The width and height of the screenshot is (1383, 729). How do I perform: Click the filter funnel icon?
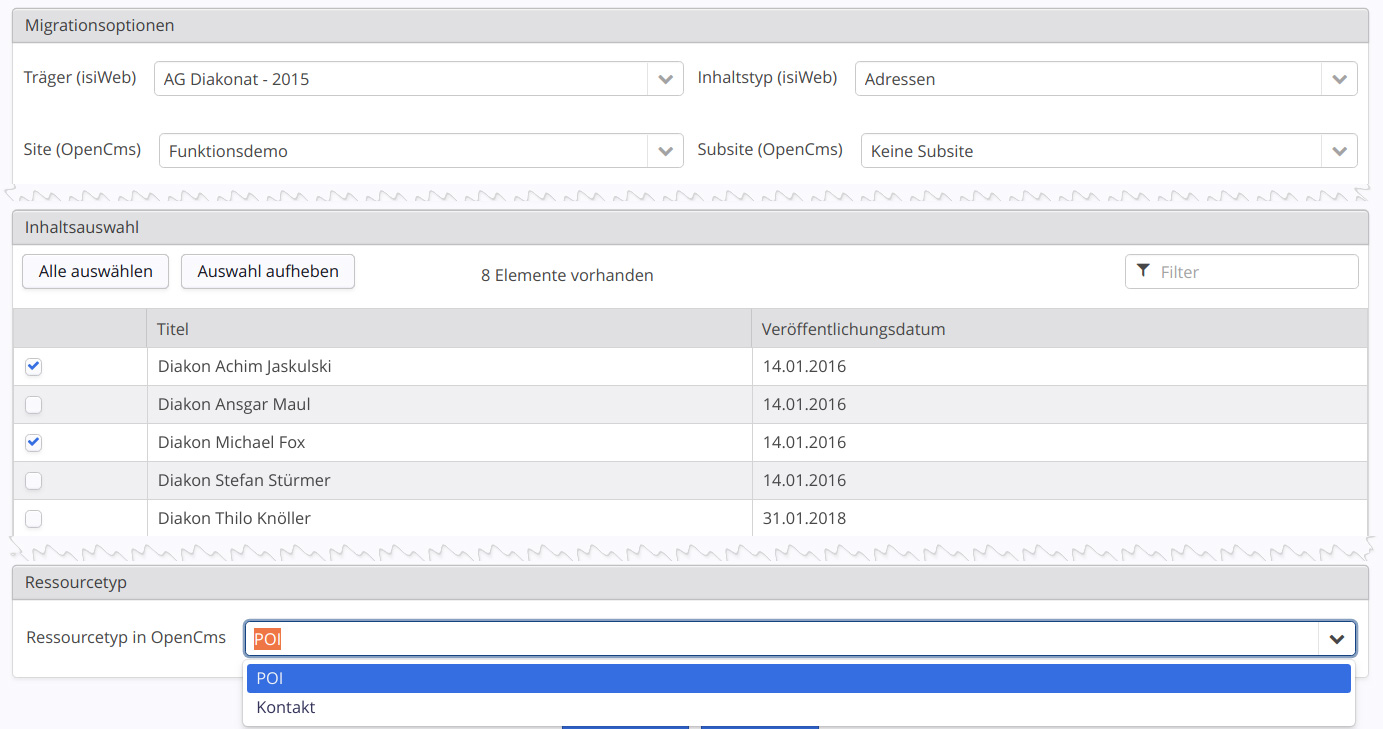tap(1143, 272)
